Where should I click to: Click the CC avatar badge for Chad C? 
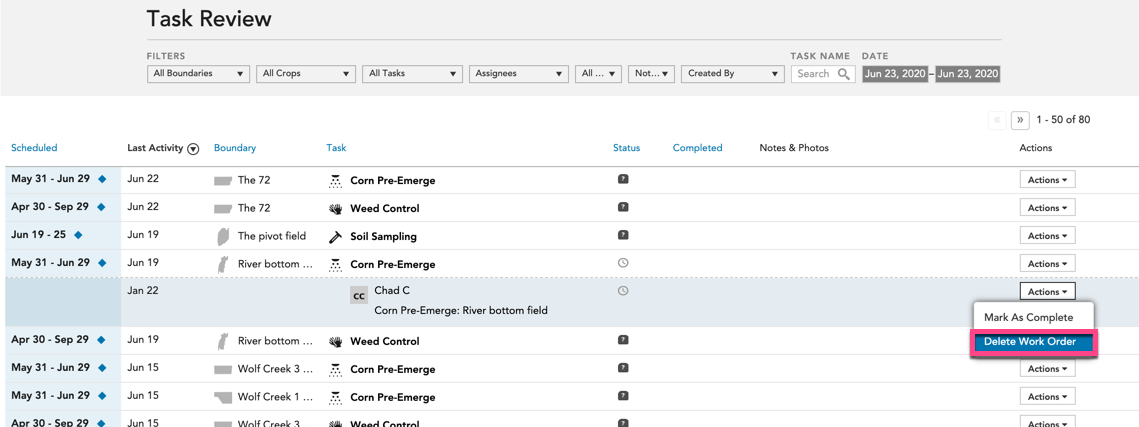[359, 296]
